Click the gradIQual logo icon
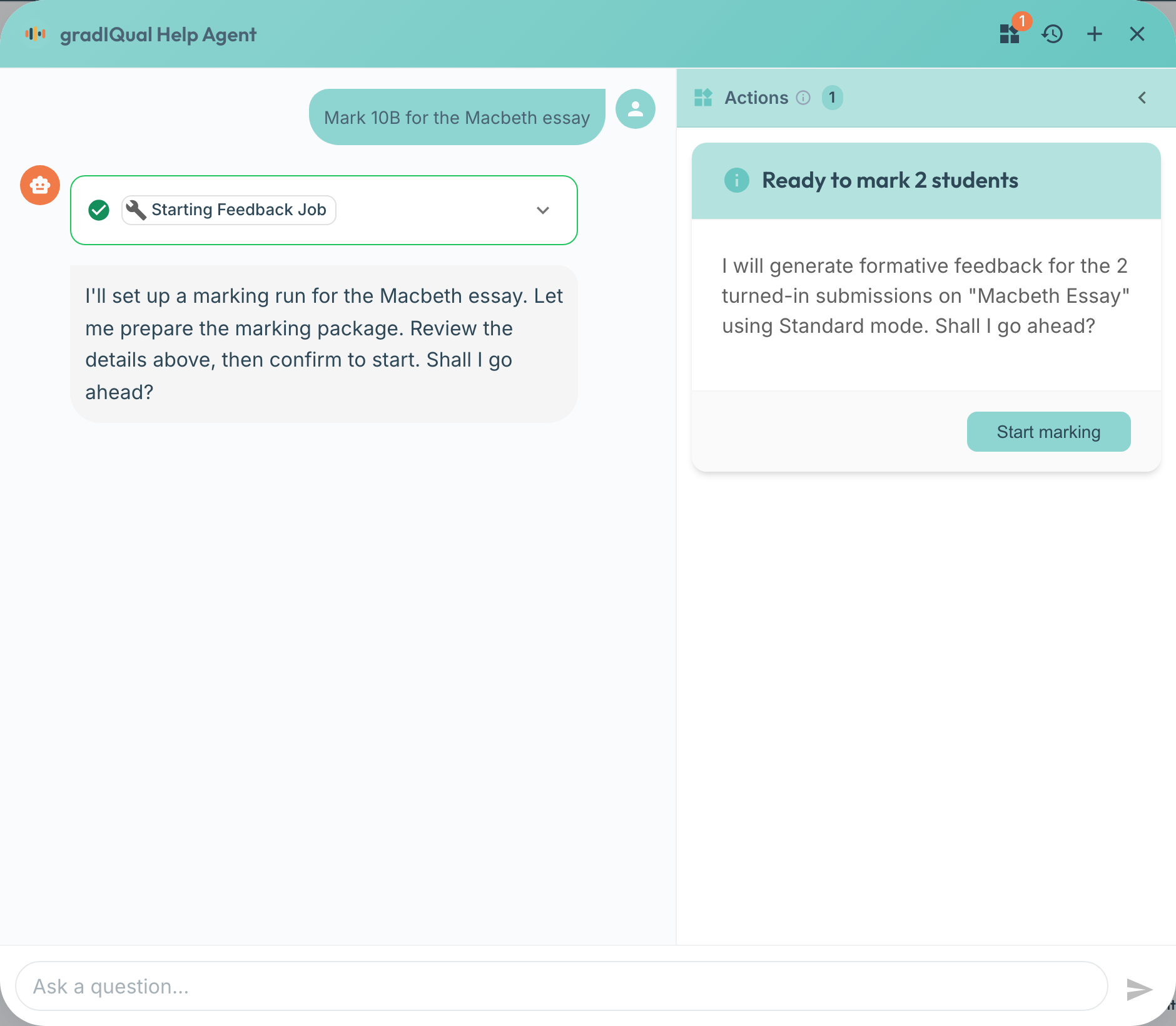Image resolution: width=1176 pixels, height=1026 pixels. click(x=36, y=34)
